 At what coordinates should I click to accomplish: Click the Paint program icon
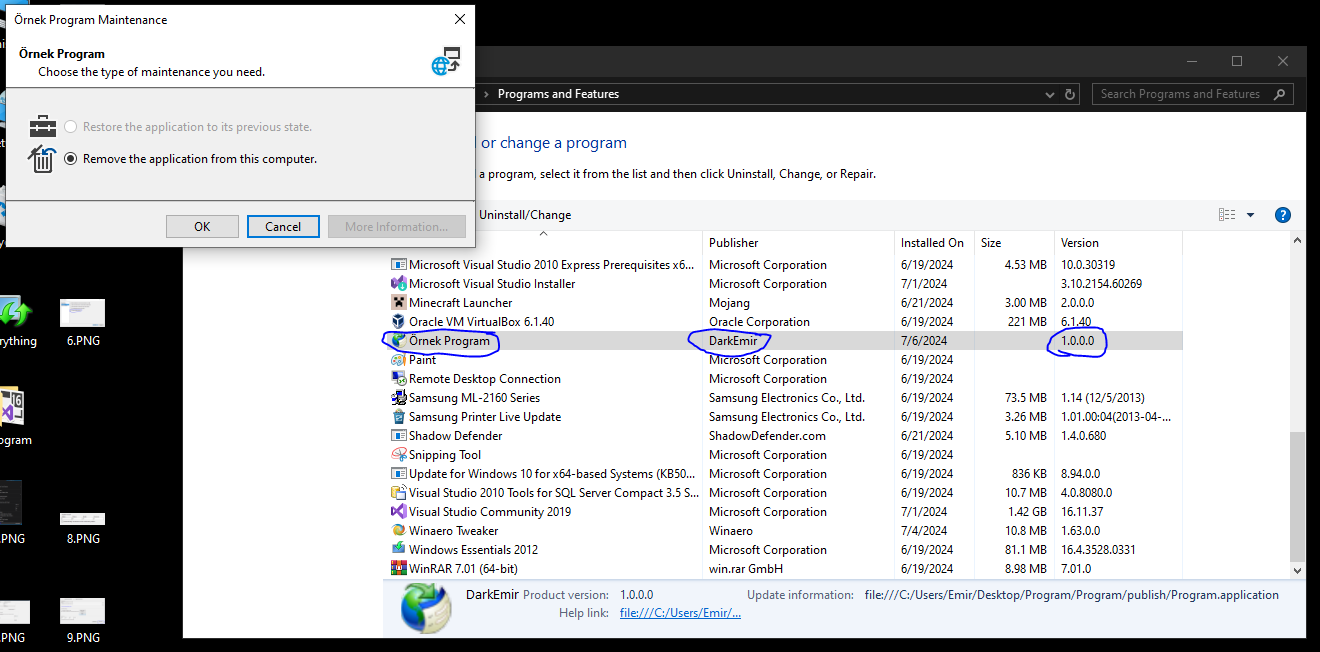[399, 360]
